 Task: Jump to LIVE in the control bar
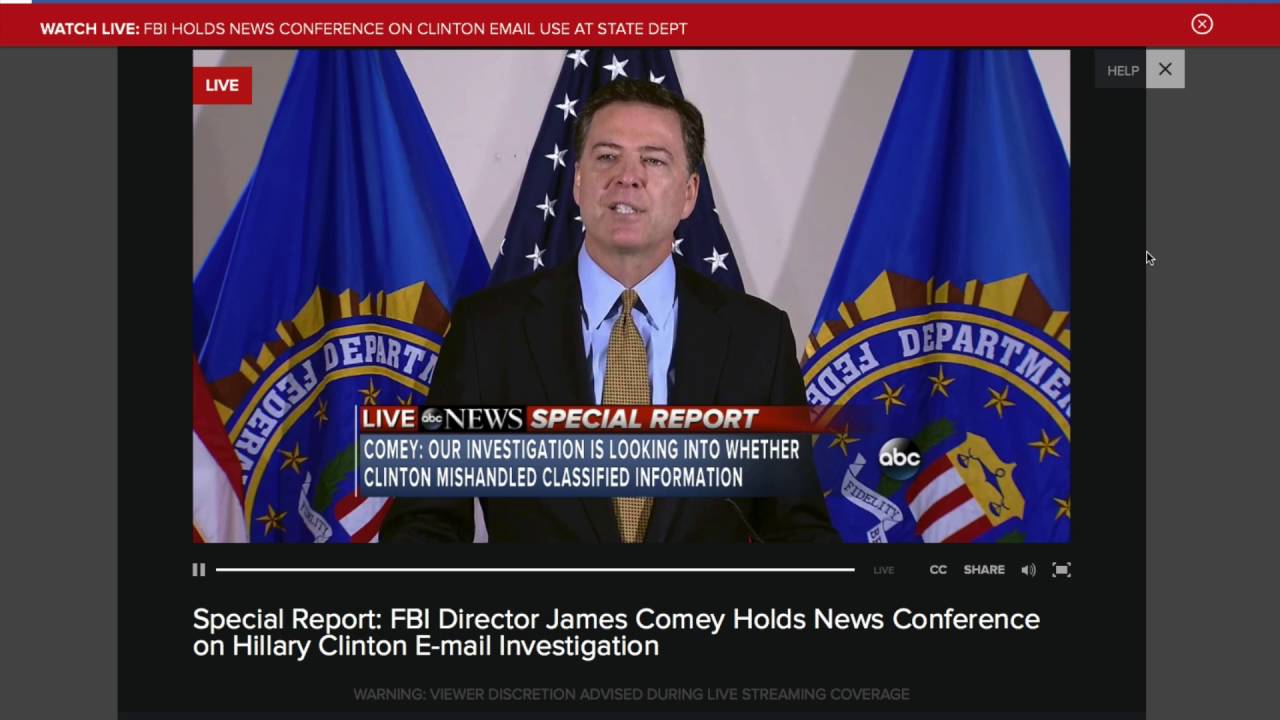tap(884, 570)
